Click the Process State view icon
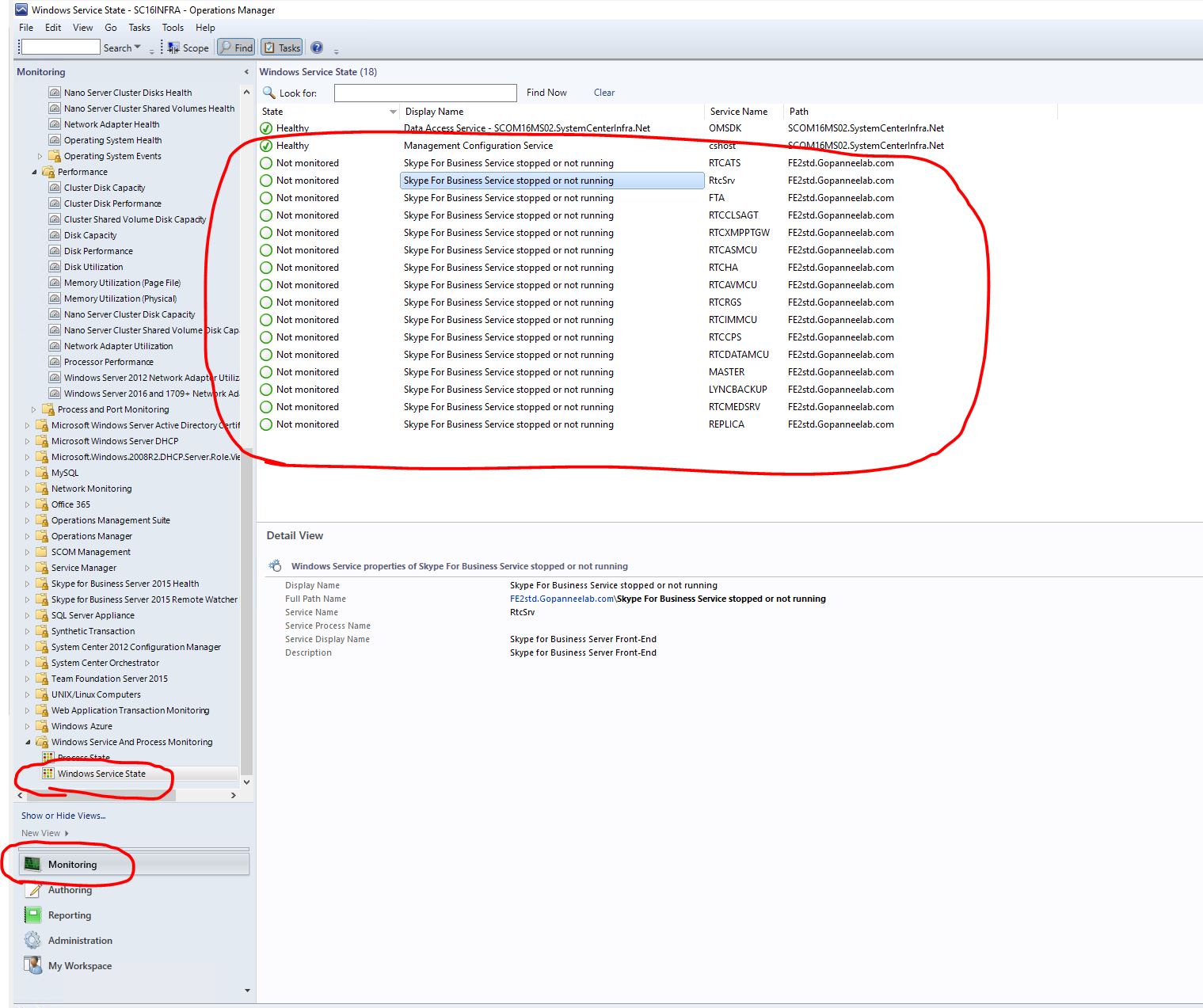 pyautogui.click(x=48, y=758)
